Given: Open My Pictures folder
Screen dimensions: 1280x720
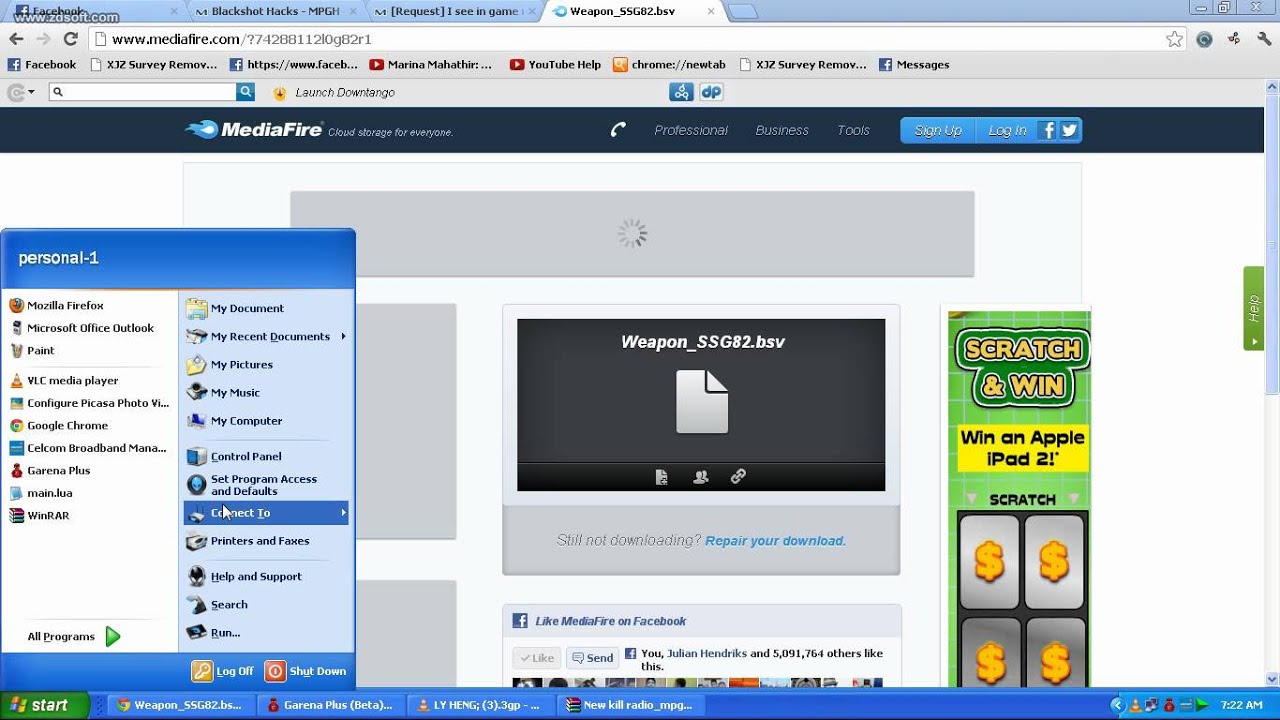Looking at the screenshot, I should point(229,364).
